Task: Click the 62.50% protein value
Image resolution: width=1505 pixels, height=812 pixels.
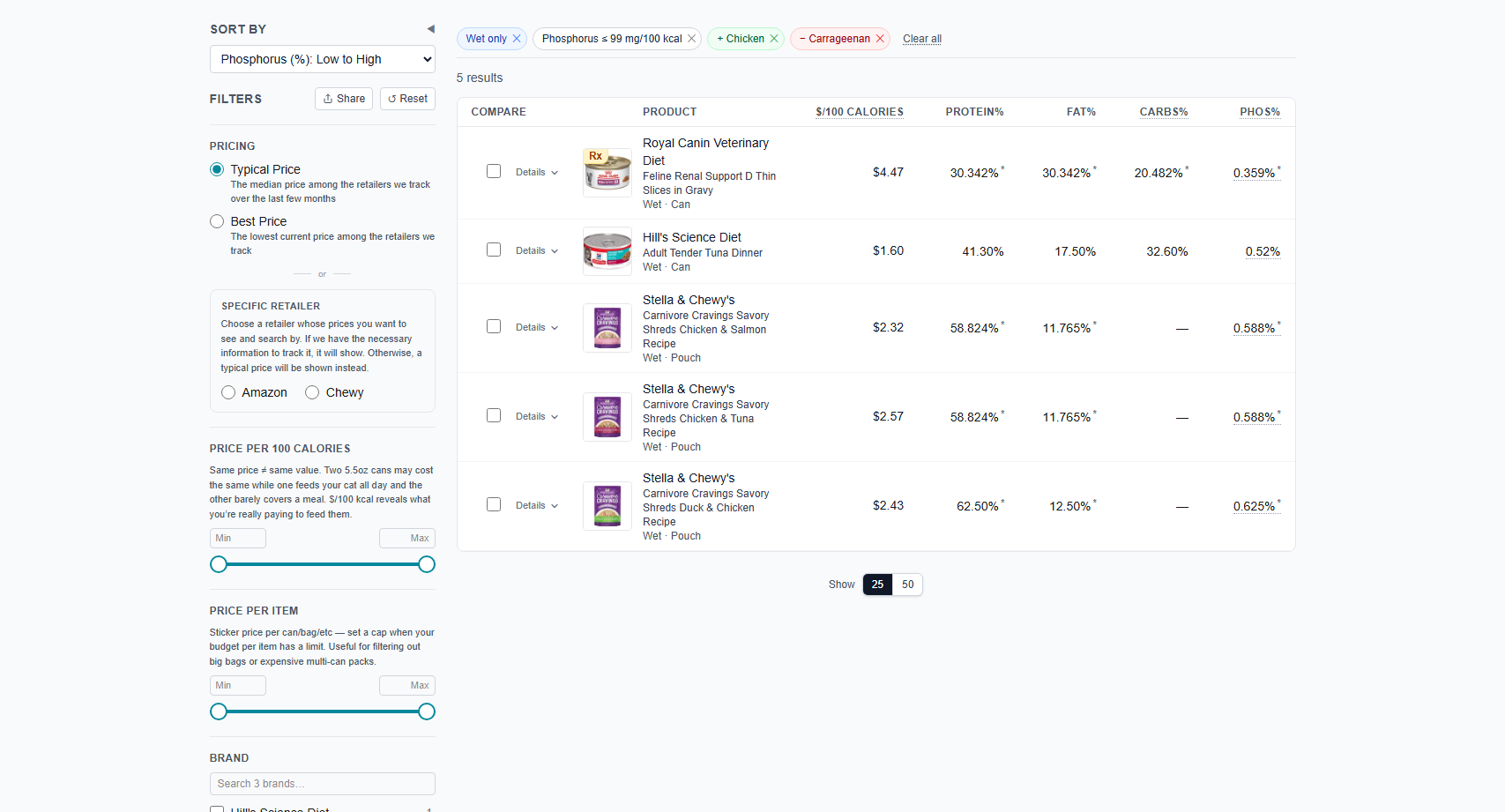Action: click(x=980, y=506)
